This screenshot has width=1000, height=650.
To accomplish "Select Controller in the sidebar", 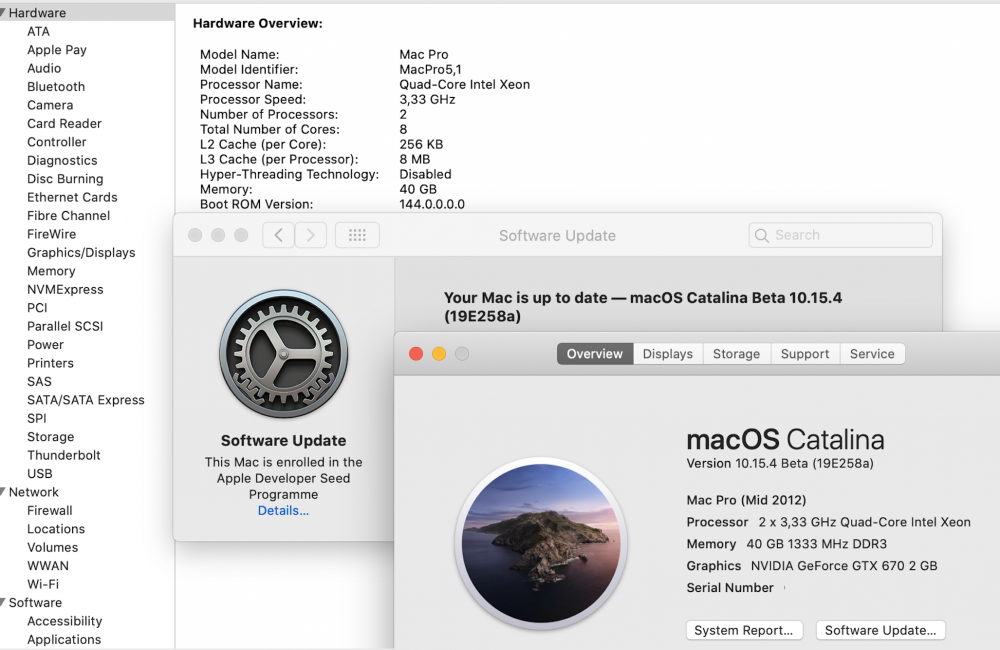I will coord(57,142).
